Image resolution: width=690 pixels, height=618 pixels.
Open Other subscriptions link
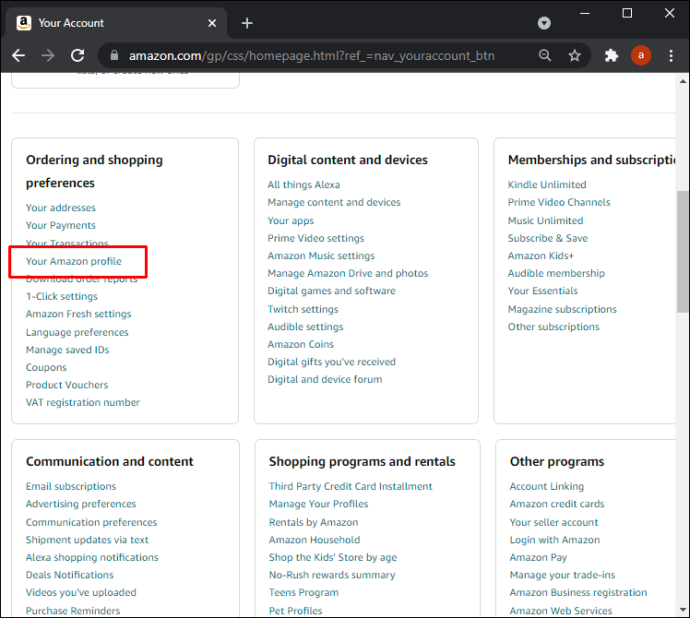tap(554, 327)
